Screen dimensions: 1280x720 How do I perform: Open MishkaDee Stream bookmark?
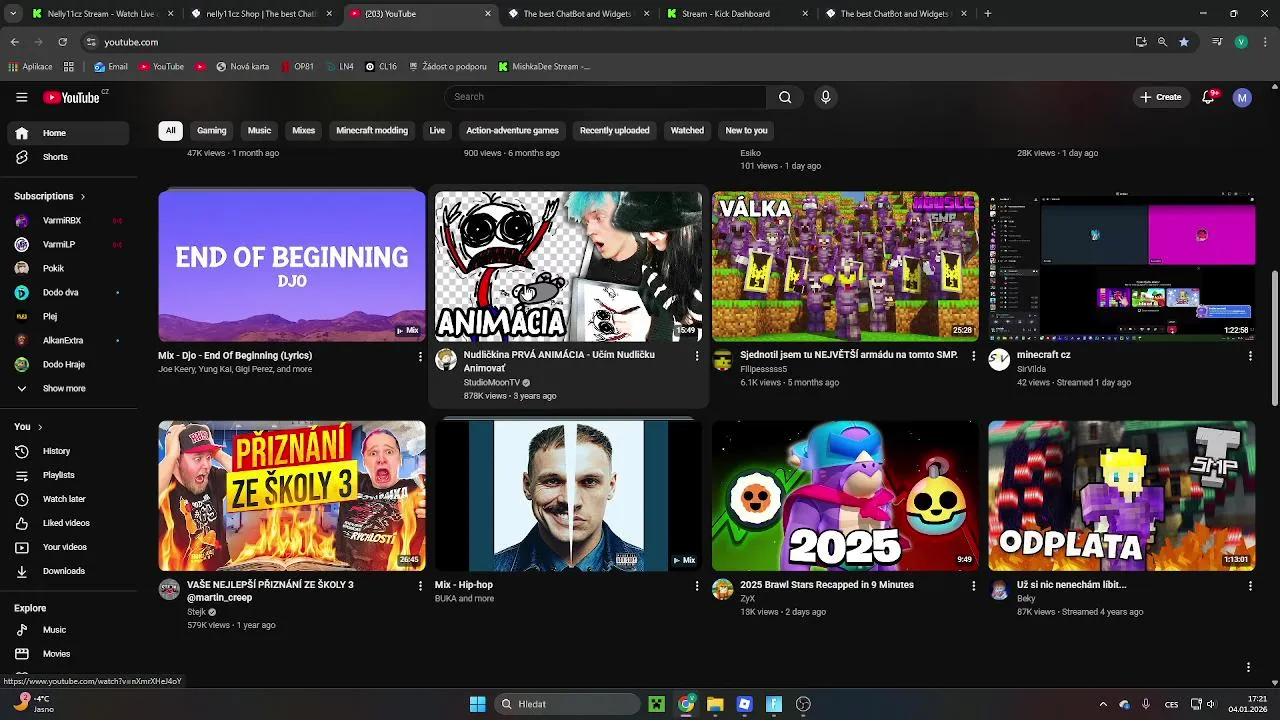[x=543, y=67]
